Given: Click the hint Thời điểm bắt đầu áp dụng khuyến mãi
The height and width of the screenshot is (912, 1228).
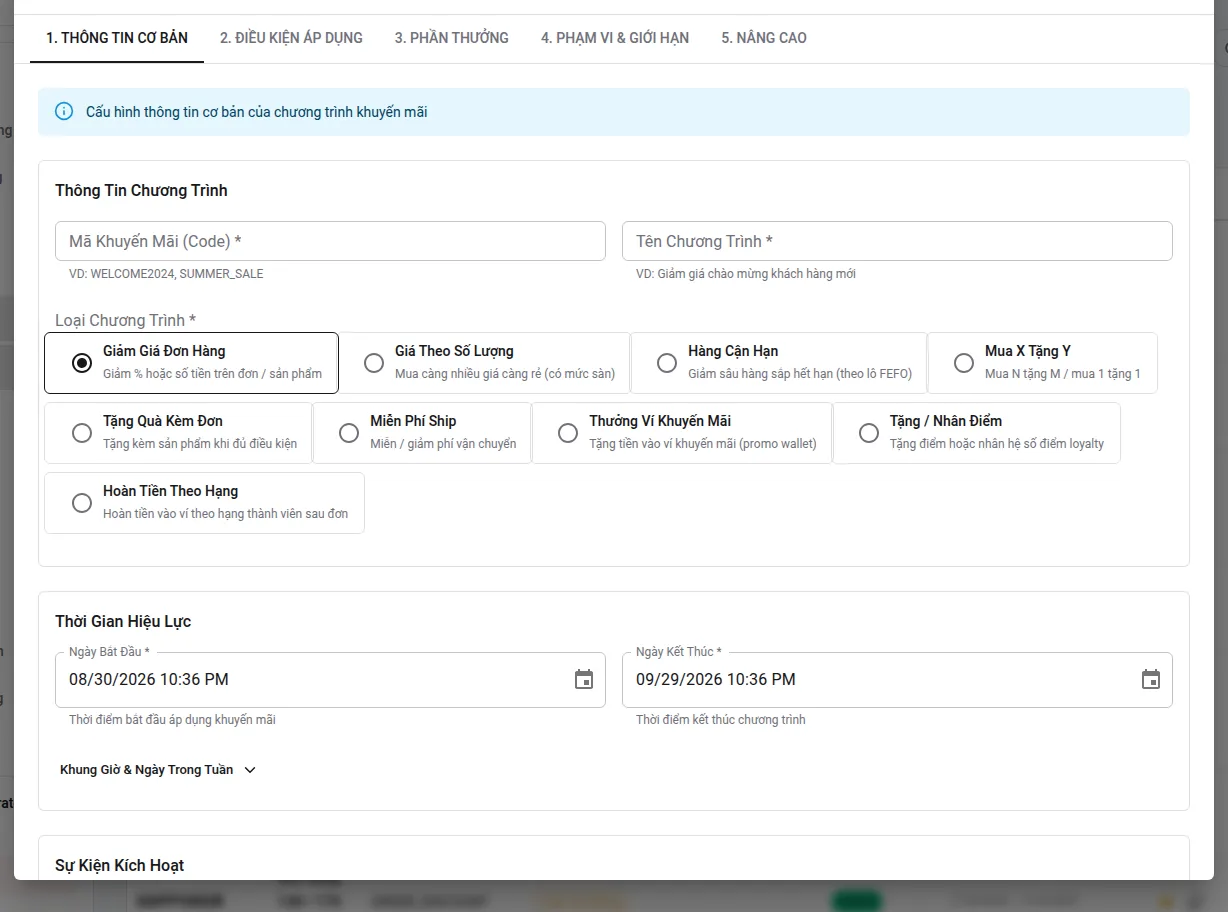Looking at the screenshot, I should pyautogui.click(x=172, y=720).
